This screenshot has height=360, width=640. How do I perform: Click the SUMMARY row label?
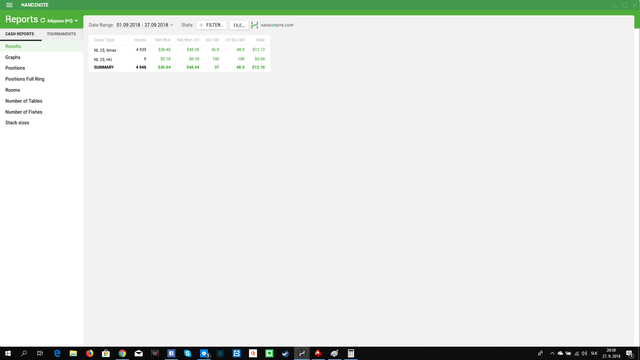pyautogui.click(x=104, y=67)
